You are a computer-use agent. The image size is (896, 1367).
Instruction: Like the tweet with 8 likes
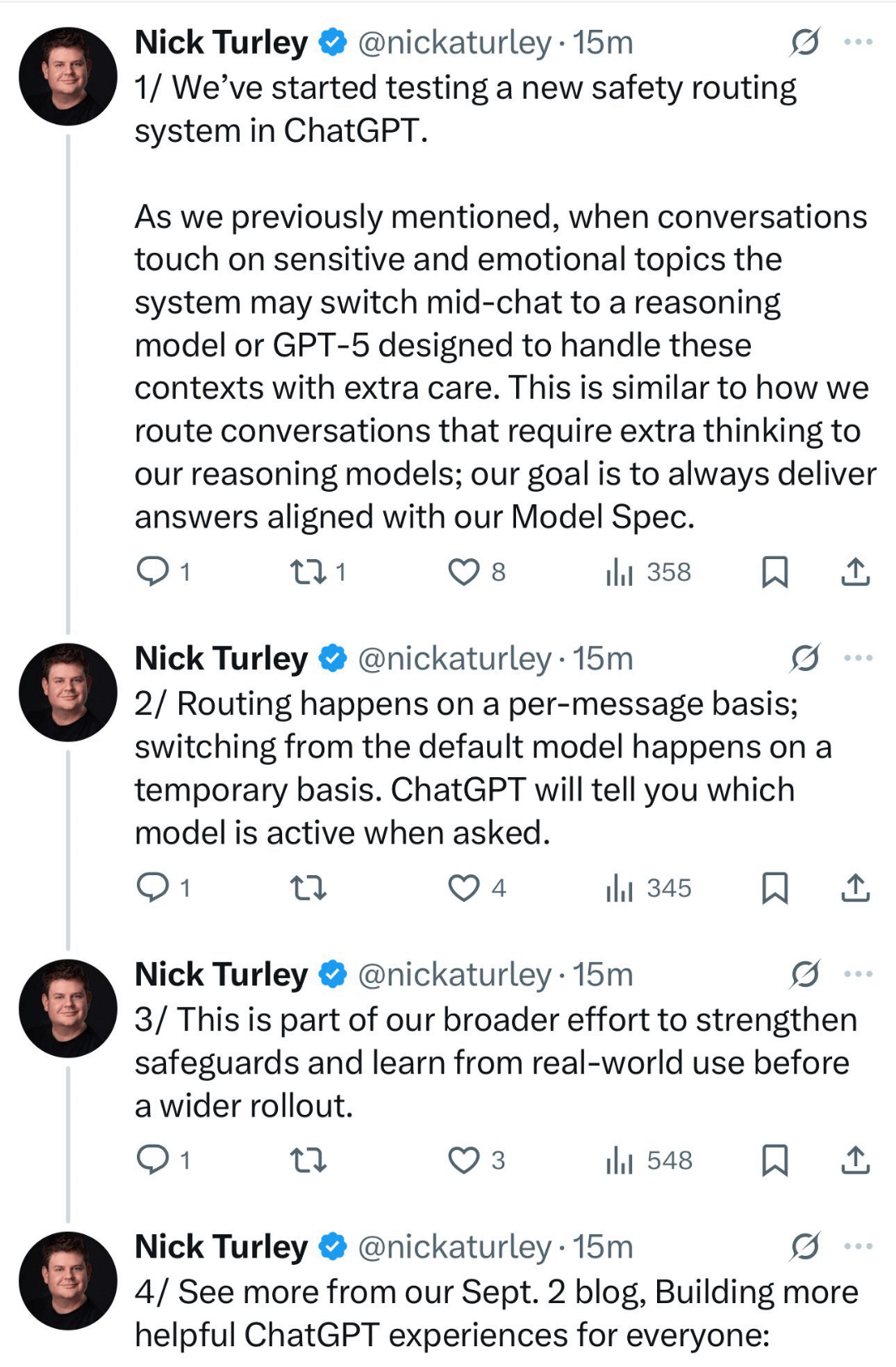point(464,572)
